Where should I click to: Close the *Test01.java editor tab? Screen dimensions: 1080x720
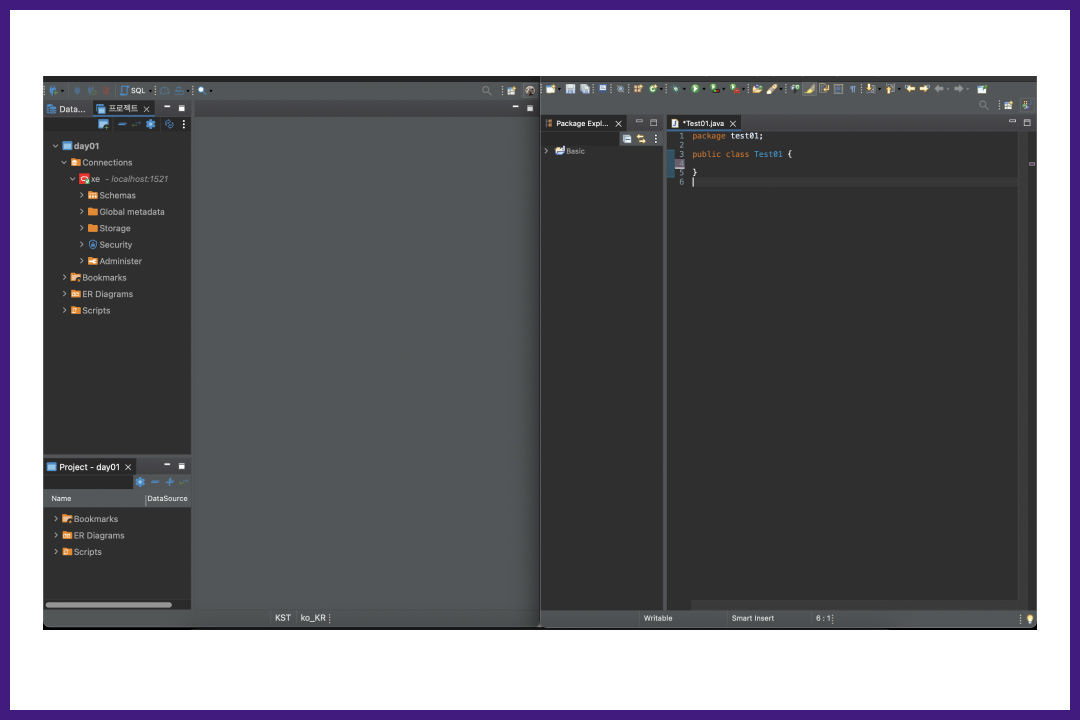point(733,124)
